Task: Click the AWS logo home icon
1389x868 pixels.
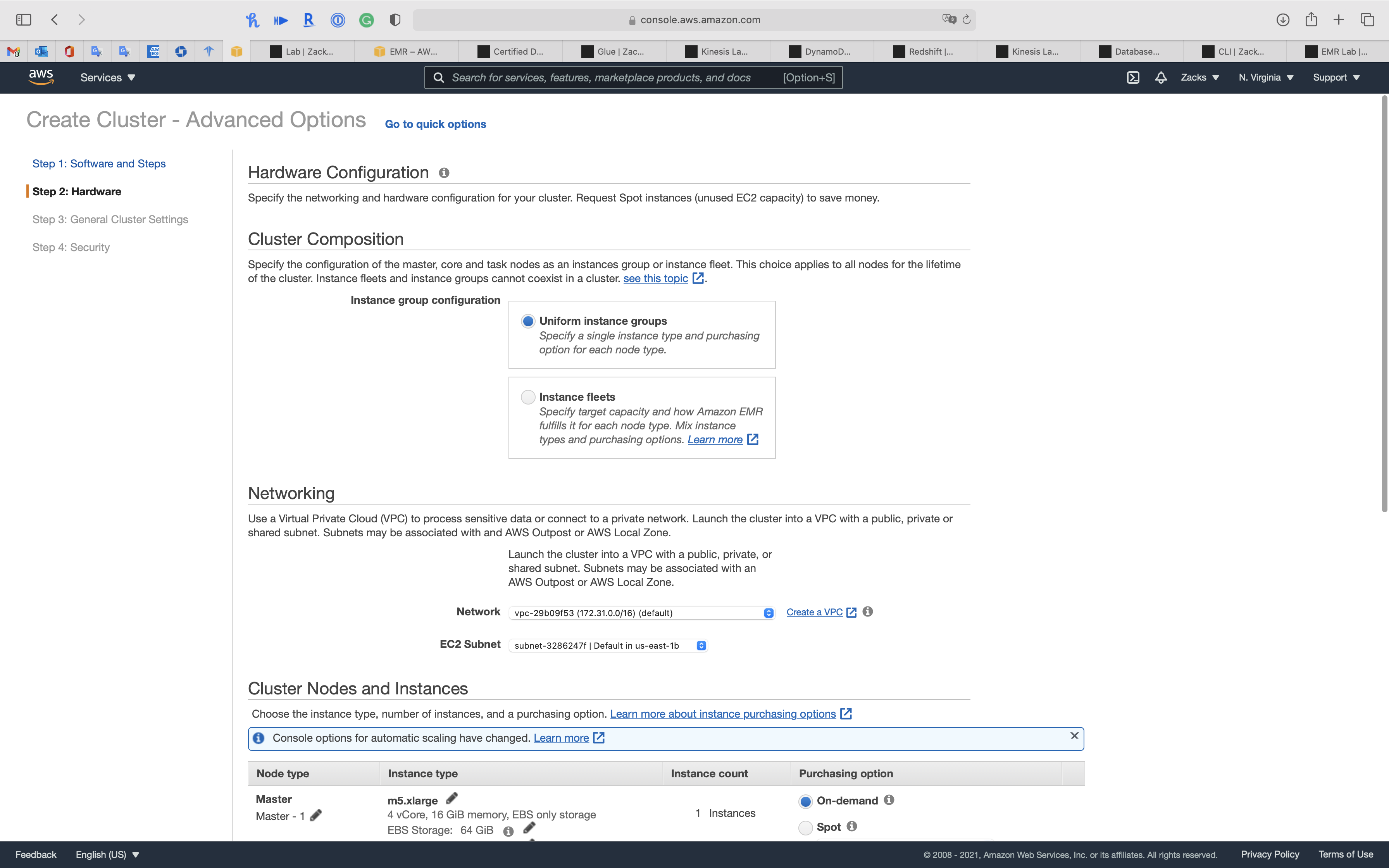Action: 41,77
